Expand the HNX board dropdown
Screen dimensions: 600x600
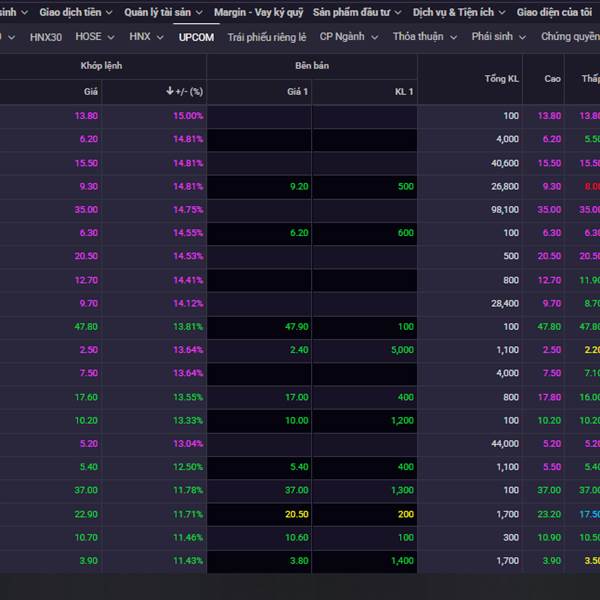tap(146, 37)
